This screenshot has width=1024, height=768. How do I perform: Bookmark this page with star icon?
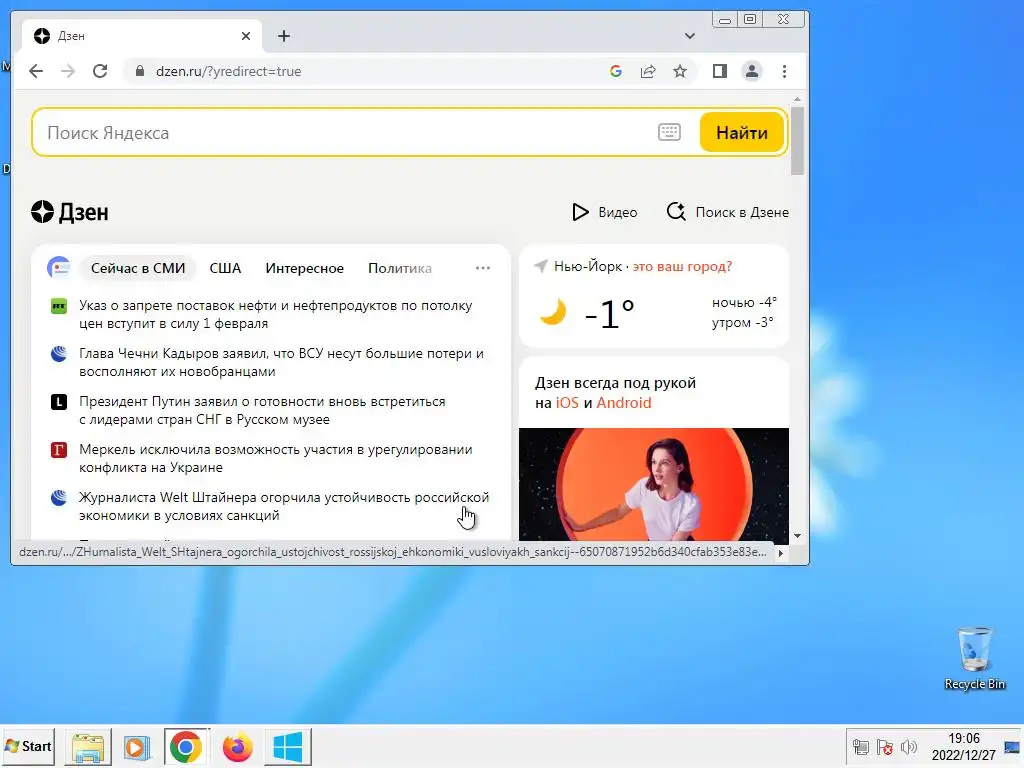(680, 71)
